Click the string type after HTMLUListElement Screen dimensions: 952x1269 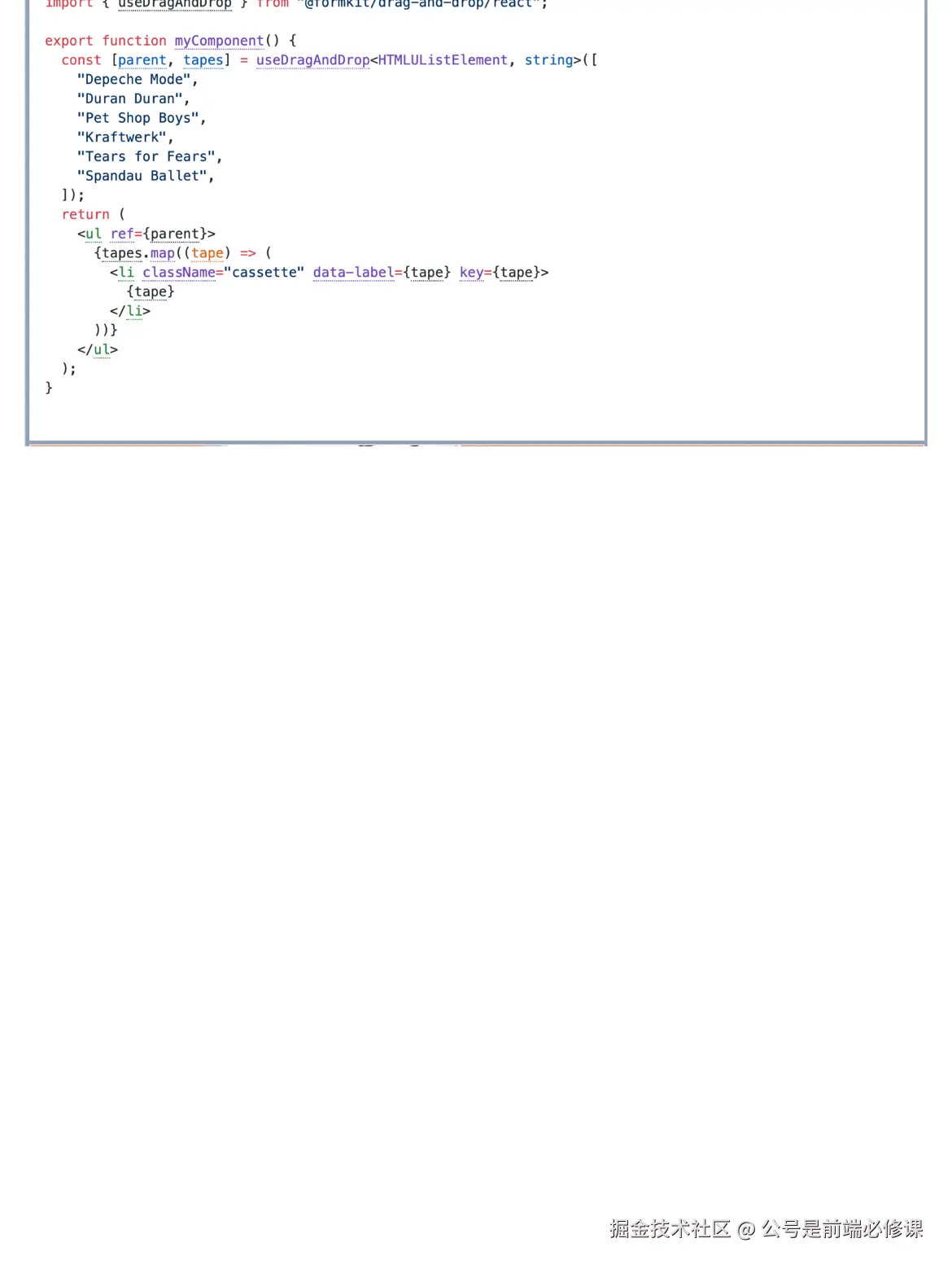coord(548,60)
